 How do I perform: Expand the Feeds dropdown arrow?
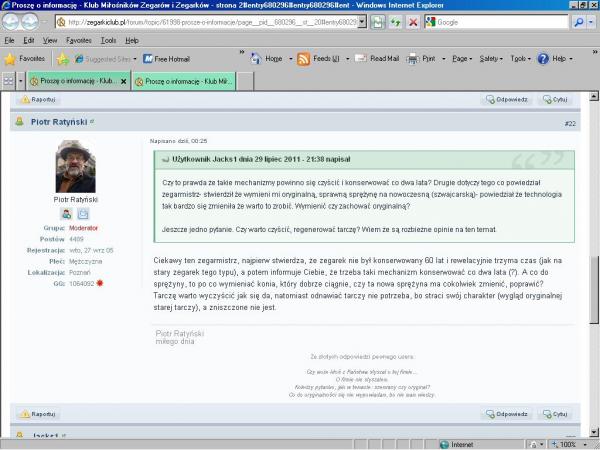click(347, 59)
